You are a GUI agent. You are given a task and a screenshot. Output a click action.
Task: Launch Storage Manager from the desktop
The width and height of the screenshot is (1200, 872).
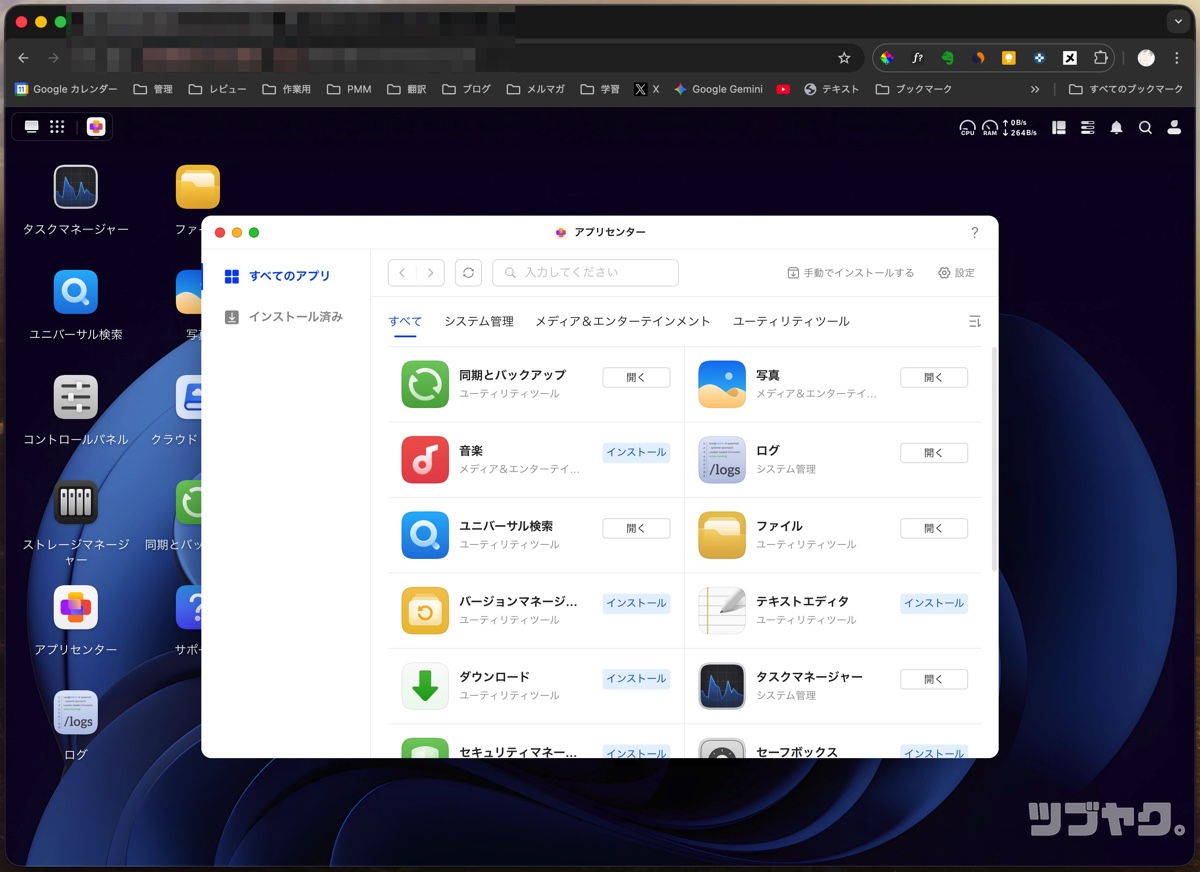pos(76,502)
